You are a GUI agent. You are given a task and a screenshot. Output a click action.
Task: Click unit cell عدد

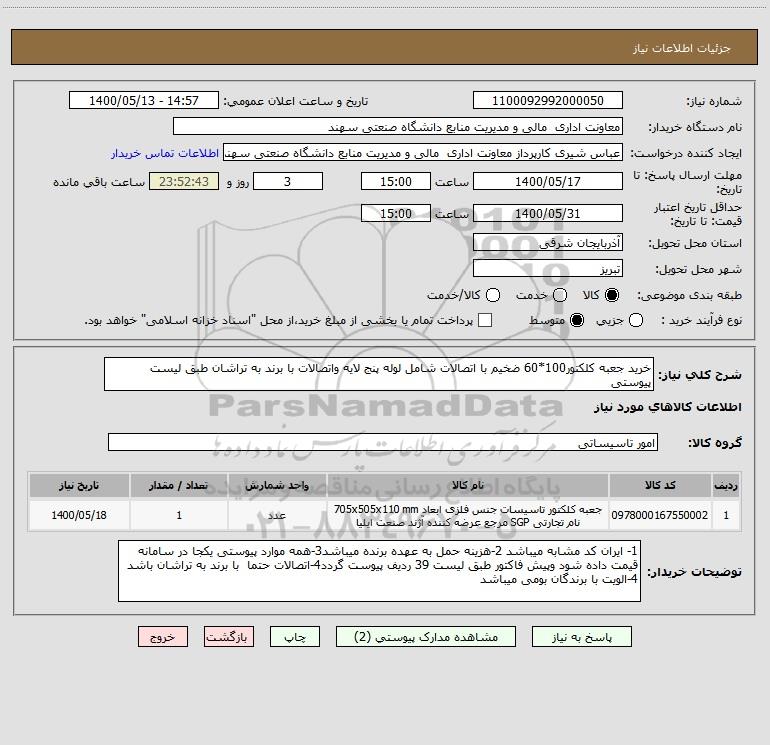[x=277, y=515]
